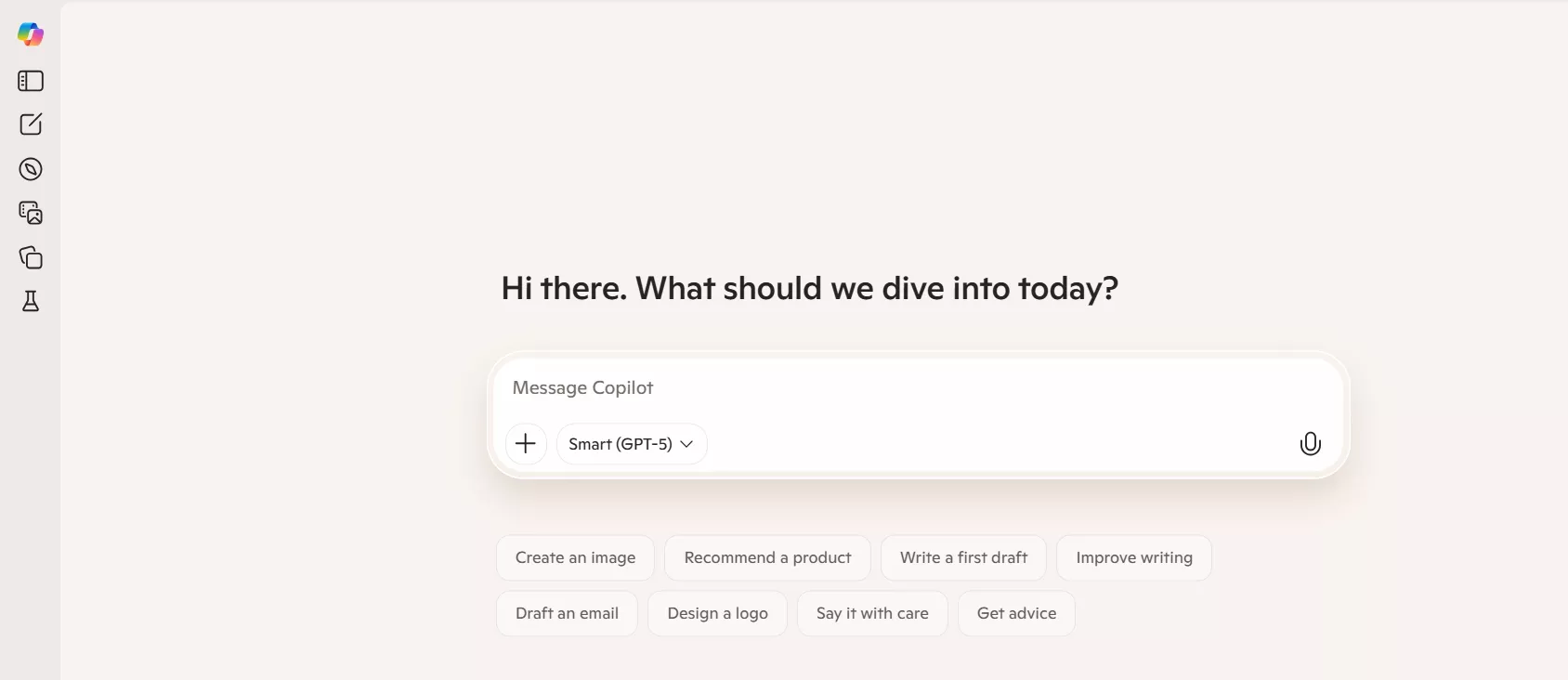The image size is (1568, 680).
Task: Click the Draft an email chip
Action: coord(567,613)
